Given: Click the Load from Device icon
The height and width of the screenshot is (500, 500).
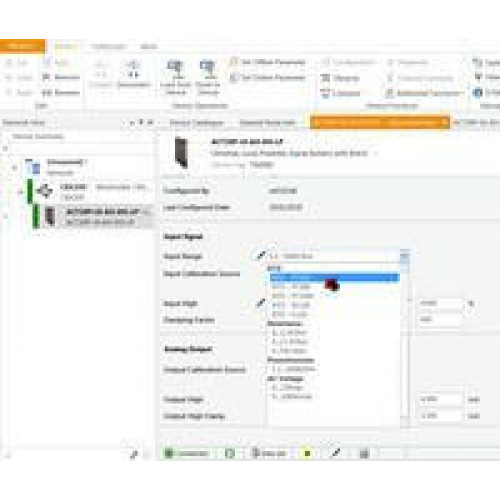Looking at the screenshot, I should pyautogui.click(x=175, y=68).
